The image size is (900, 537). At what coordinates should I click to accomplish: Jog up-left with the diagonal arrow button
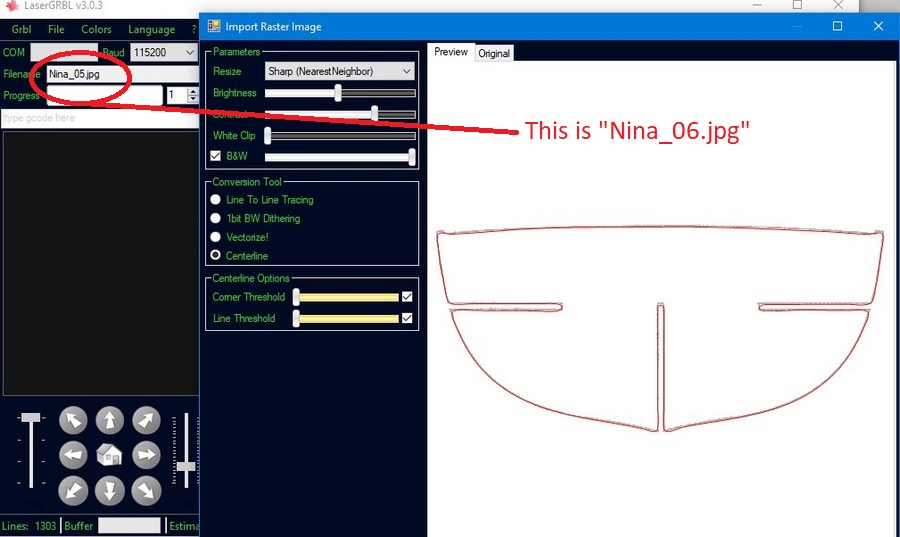(73, 421)
